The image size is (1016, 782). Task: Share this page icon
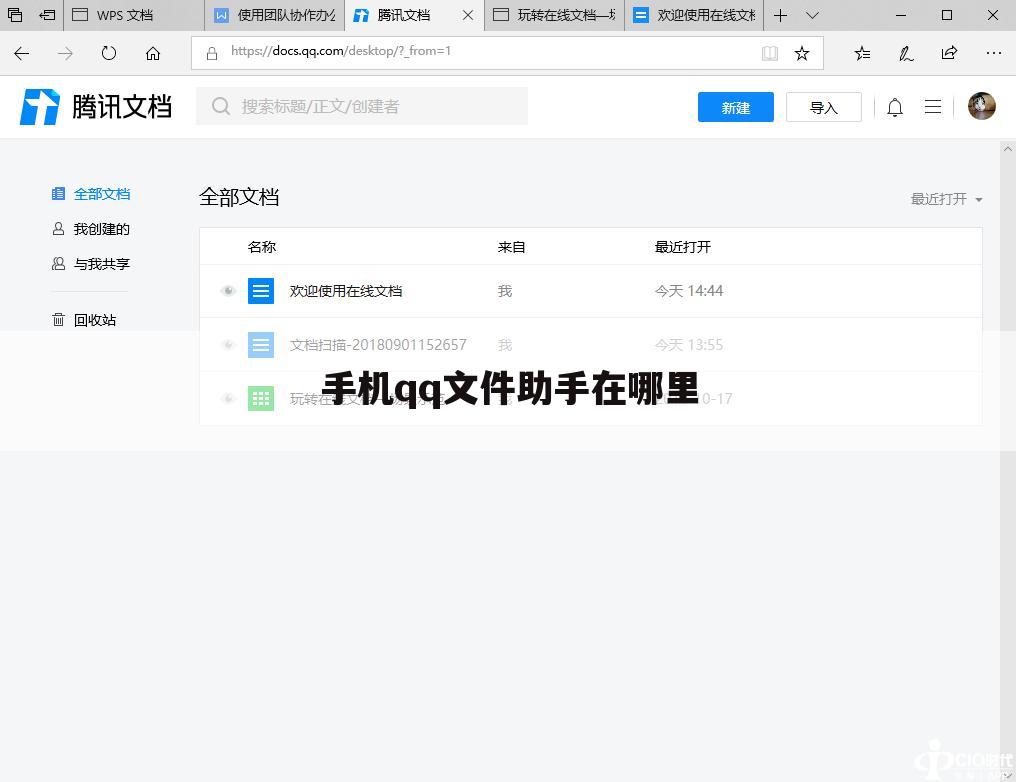949,53
